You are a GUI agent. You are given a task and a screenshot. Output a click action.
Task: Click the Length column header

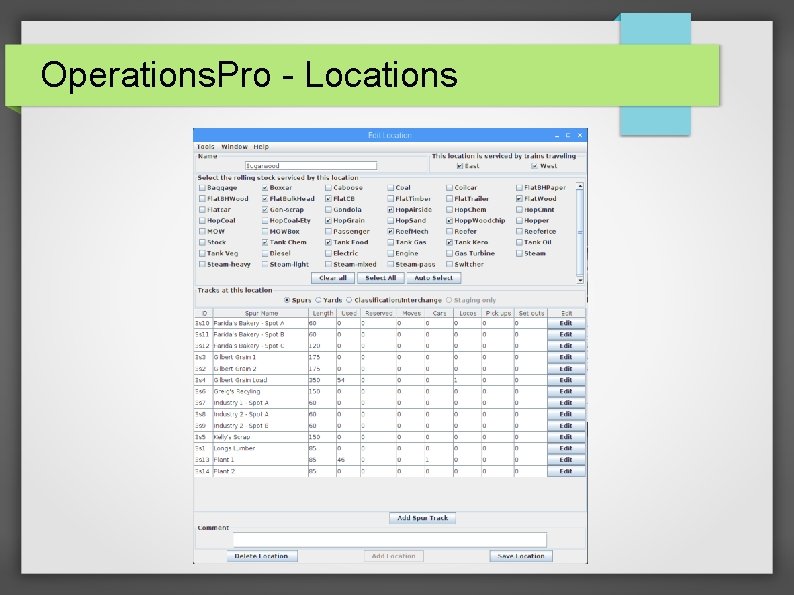click(x=323, y=313)
